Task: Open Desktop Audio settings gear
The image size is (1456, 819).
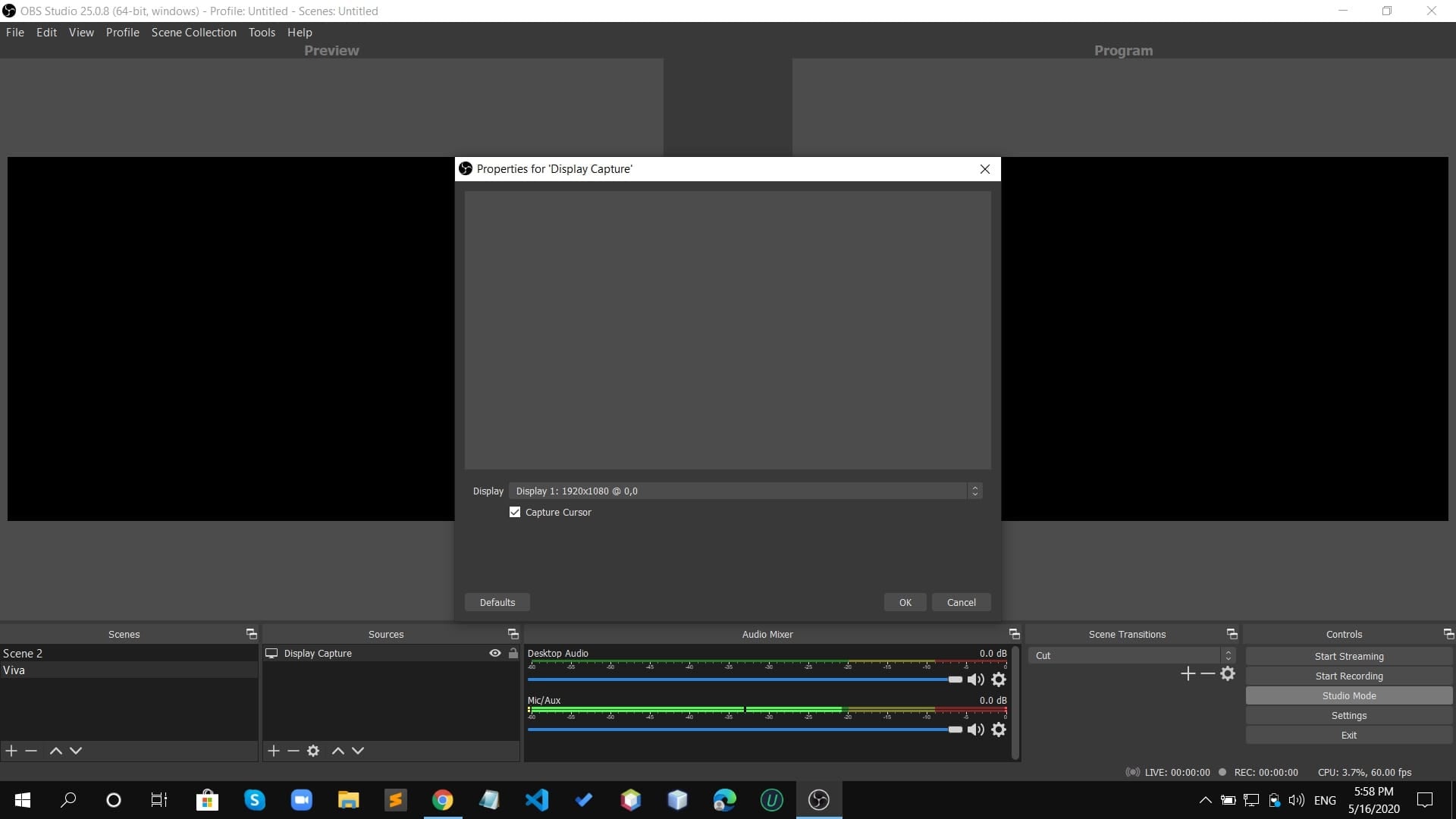Action: [999, 679]
